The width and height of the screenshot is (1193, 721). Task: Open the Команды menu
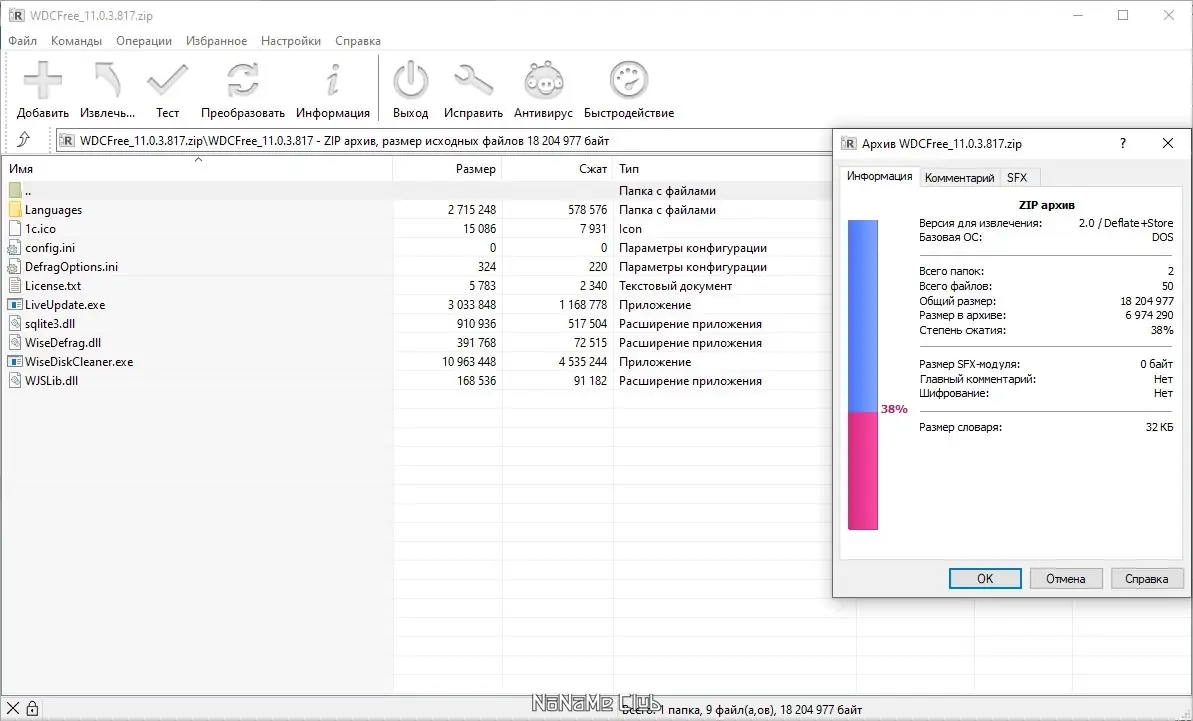77,41
